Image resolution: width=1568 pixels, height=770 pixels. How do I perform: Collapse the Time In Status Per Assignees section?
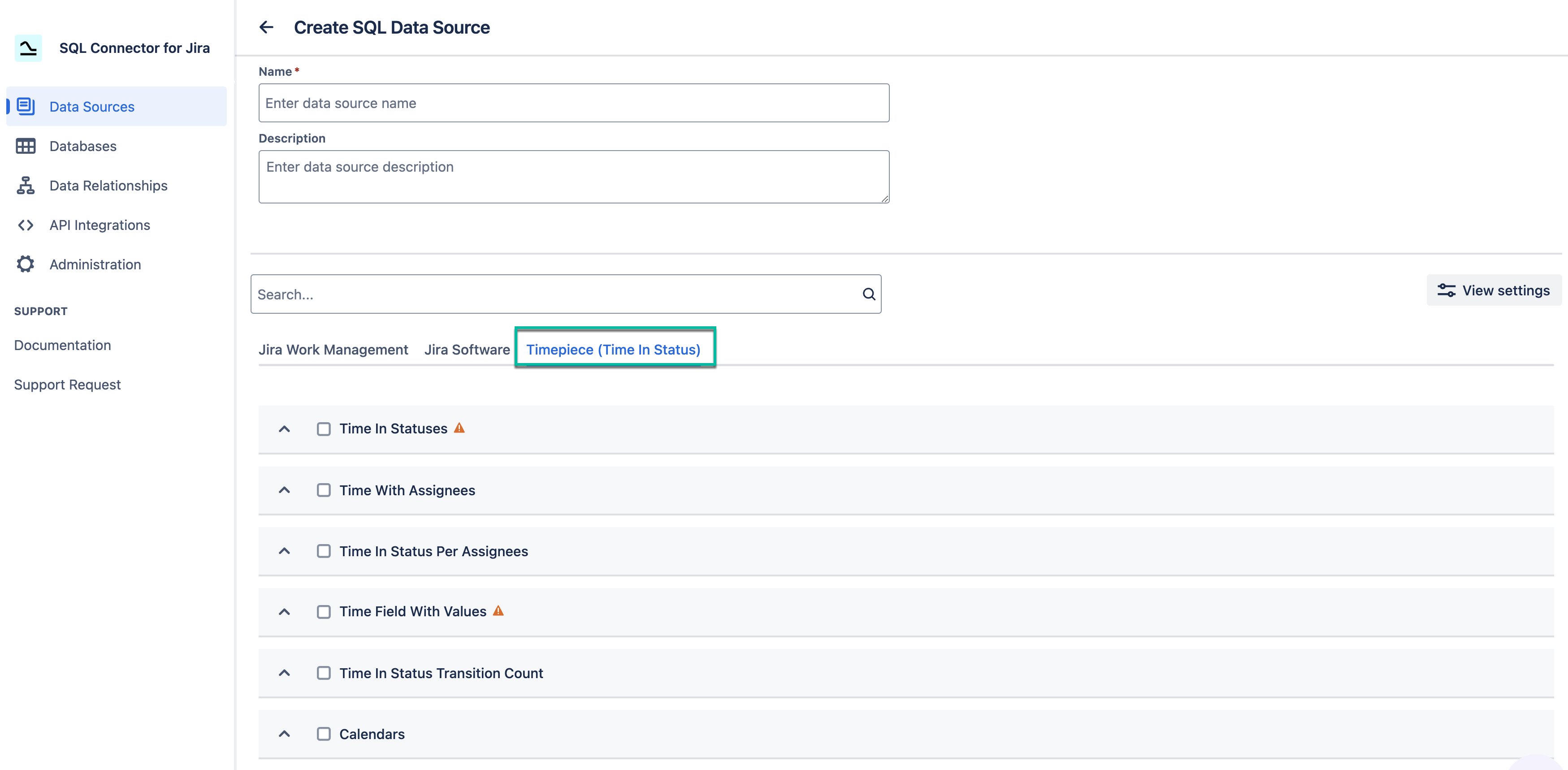(x=284, y=551)
